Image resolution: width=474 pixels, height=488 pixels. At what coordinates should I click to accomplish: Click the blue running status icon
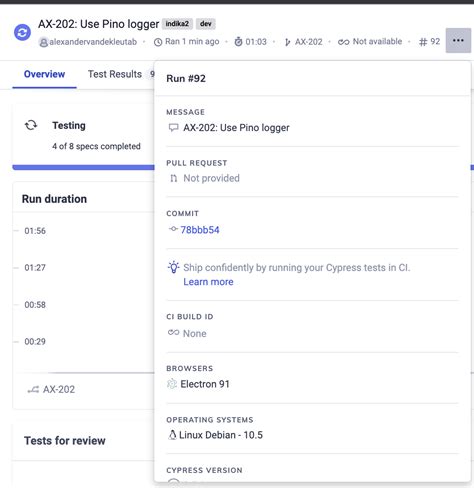(22, 33)
